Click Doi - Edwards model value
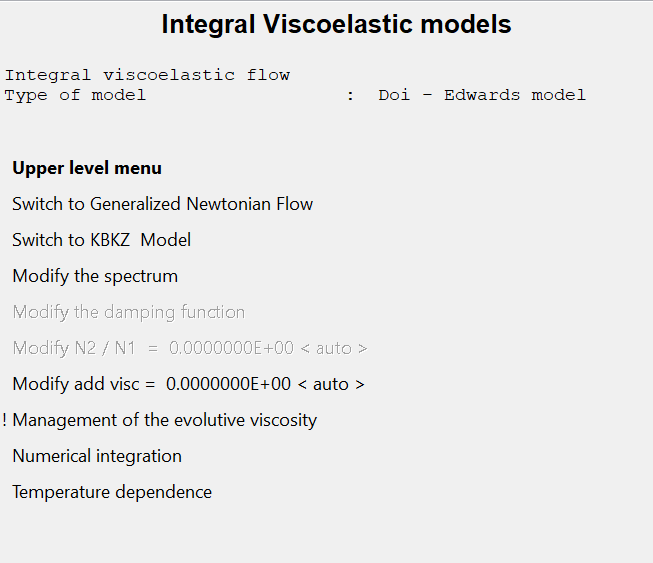Image resolution: width=653 pixels, height=563 pixels. (482, 95)
